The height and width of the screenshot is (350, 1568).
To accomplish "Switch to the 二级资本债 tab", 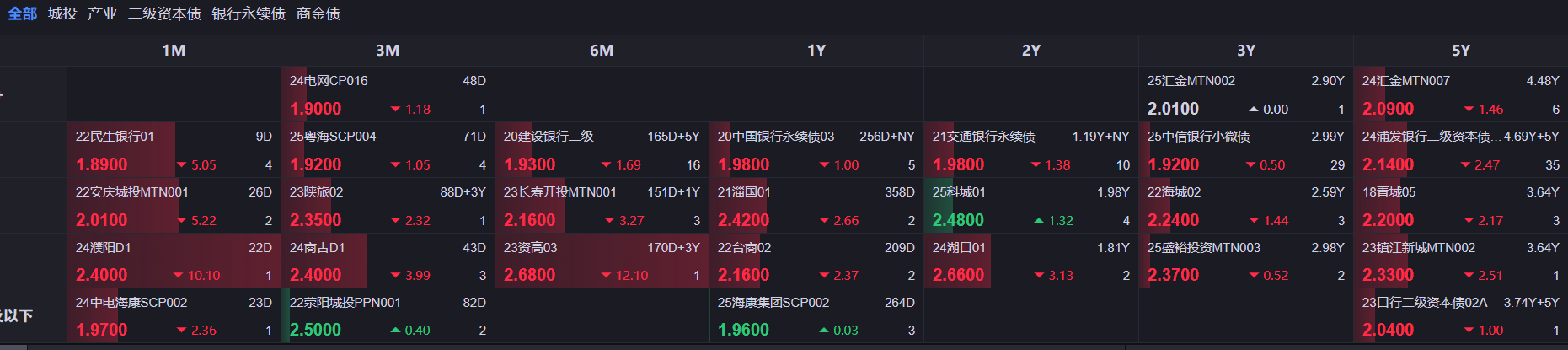I will 164,13.
